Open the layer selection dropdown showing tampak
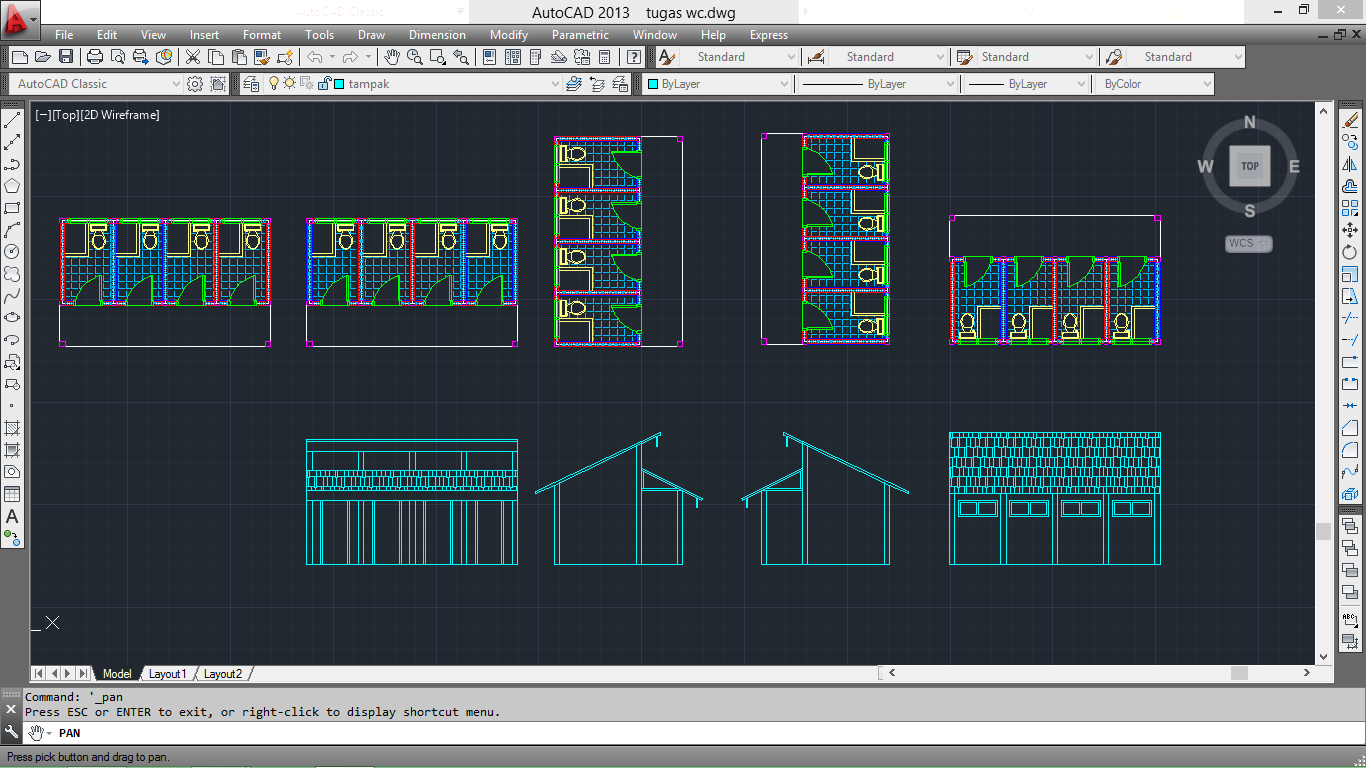The image size is (1366, 768). [556, 84]
